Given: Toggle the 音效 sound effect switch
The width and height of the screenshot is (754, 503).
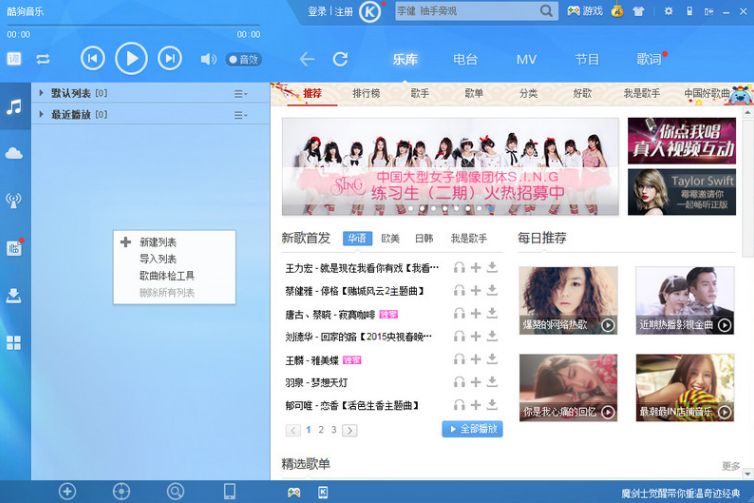Looking at the screenshot, I should pyautogui.click(x=243, y=59).
